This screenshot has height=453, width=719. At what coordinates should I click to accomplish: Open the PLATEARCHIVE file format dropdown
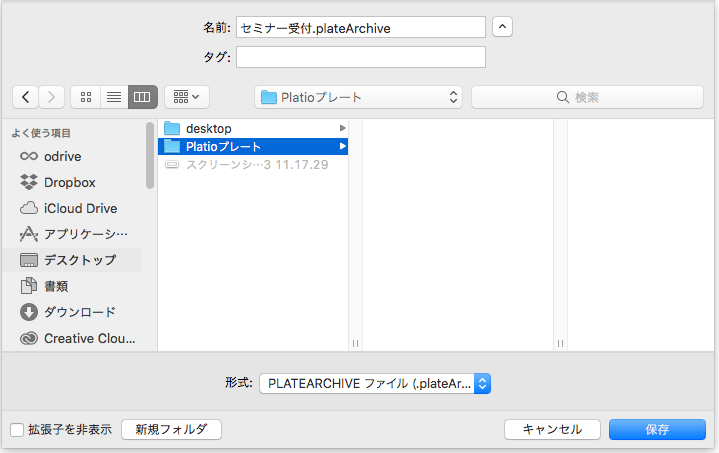[x=374, y=383]
